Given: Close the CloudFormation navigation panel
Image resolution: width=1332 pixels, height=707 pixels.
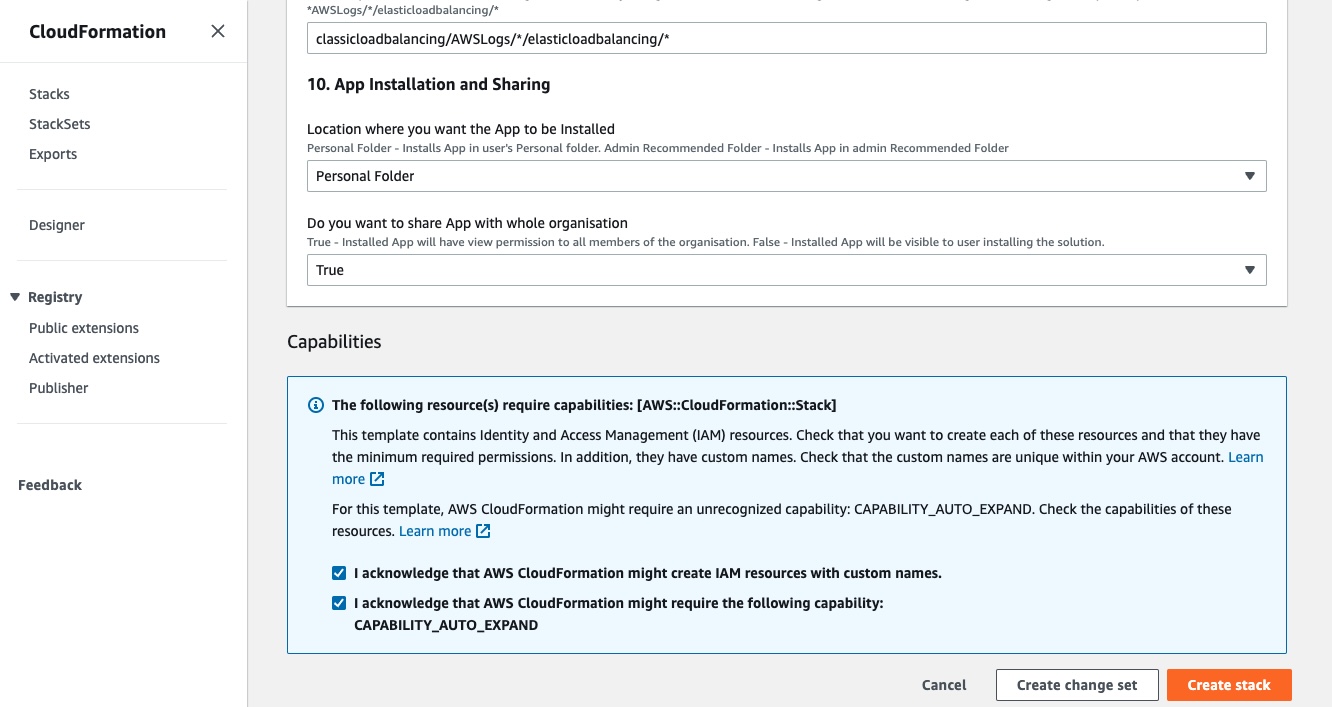Looking at the screenshot, I should point(218,31).
